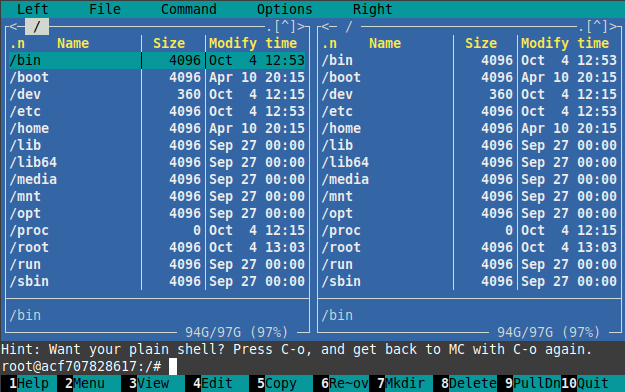
Task: Select /lib in the left panel
Action: [157, 145]
